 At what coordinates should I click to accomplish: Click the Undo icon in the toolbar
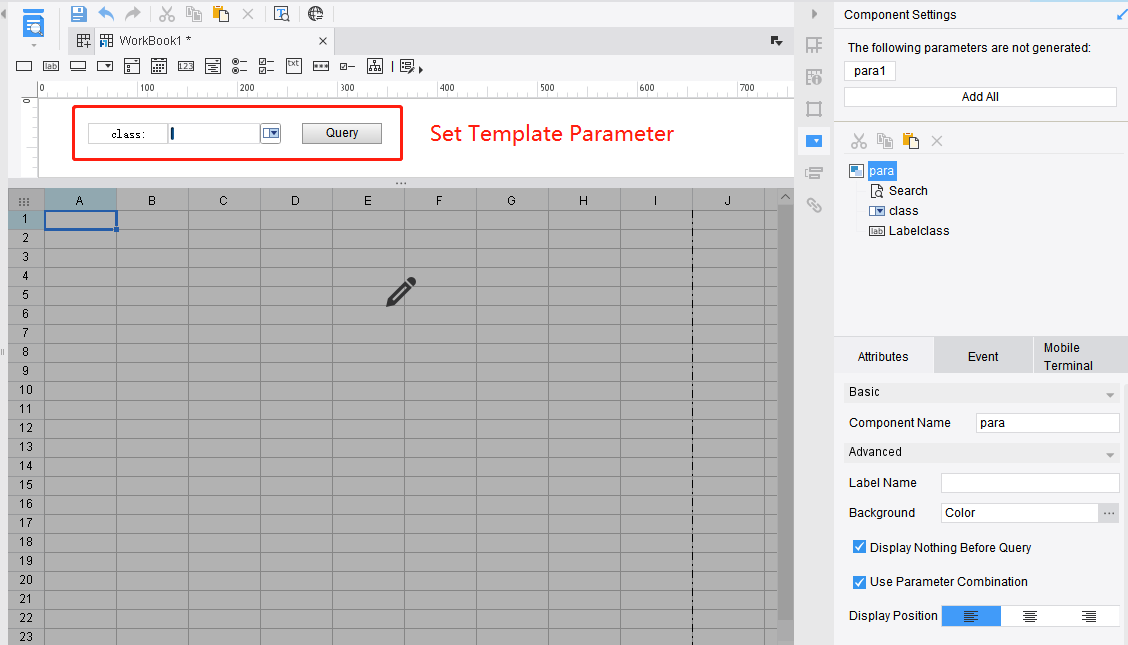click(x=107, y=13)
